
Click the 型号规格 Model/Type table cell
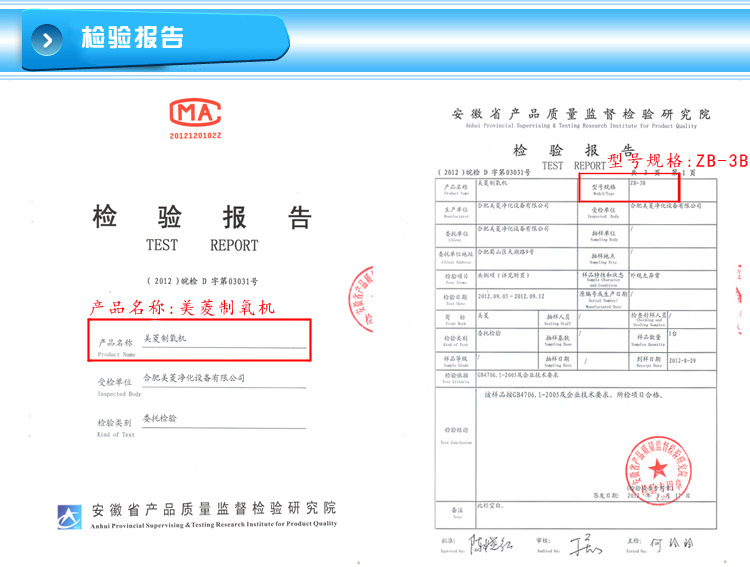pyautogui.click(x=604, y=189)
